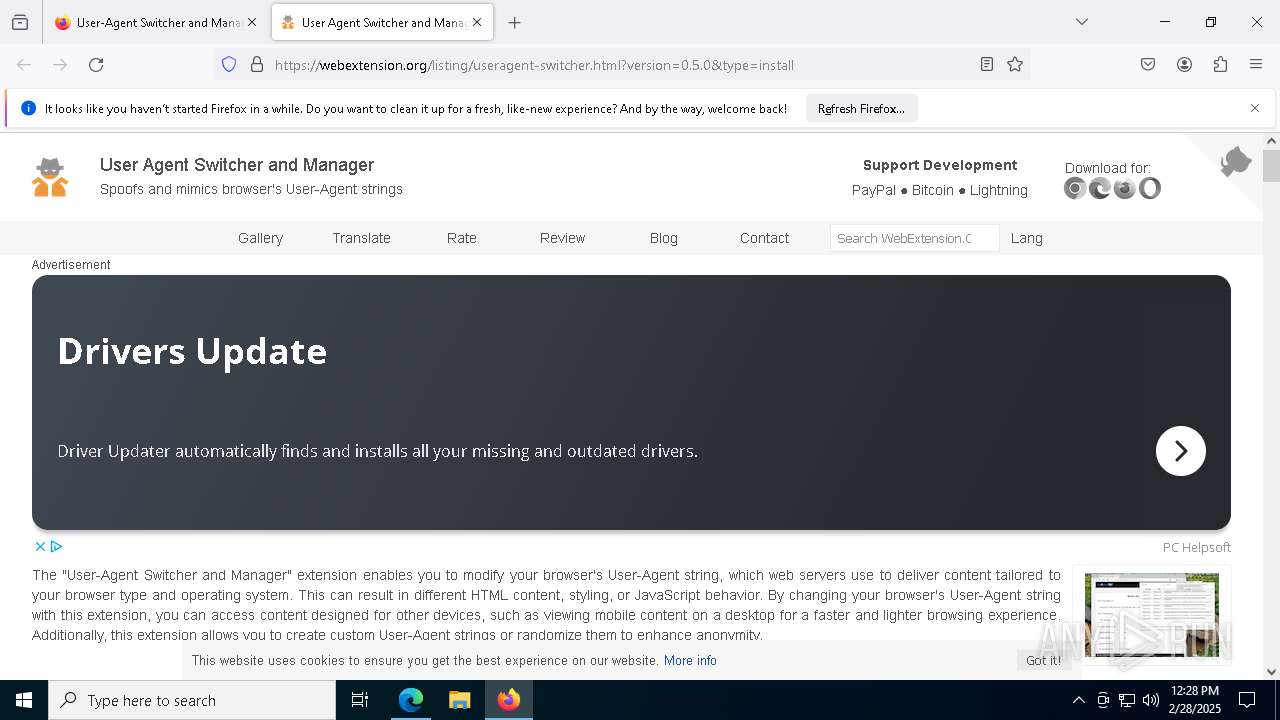Screen dimensions: 1280x720
Task: Open AdChoices triangle icon
Action: (57, 546)
